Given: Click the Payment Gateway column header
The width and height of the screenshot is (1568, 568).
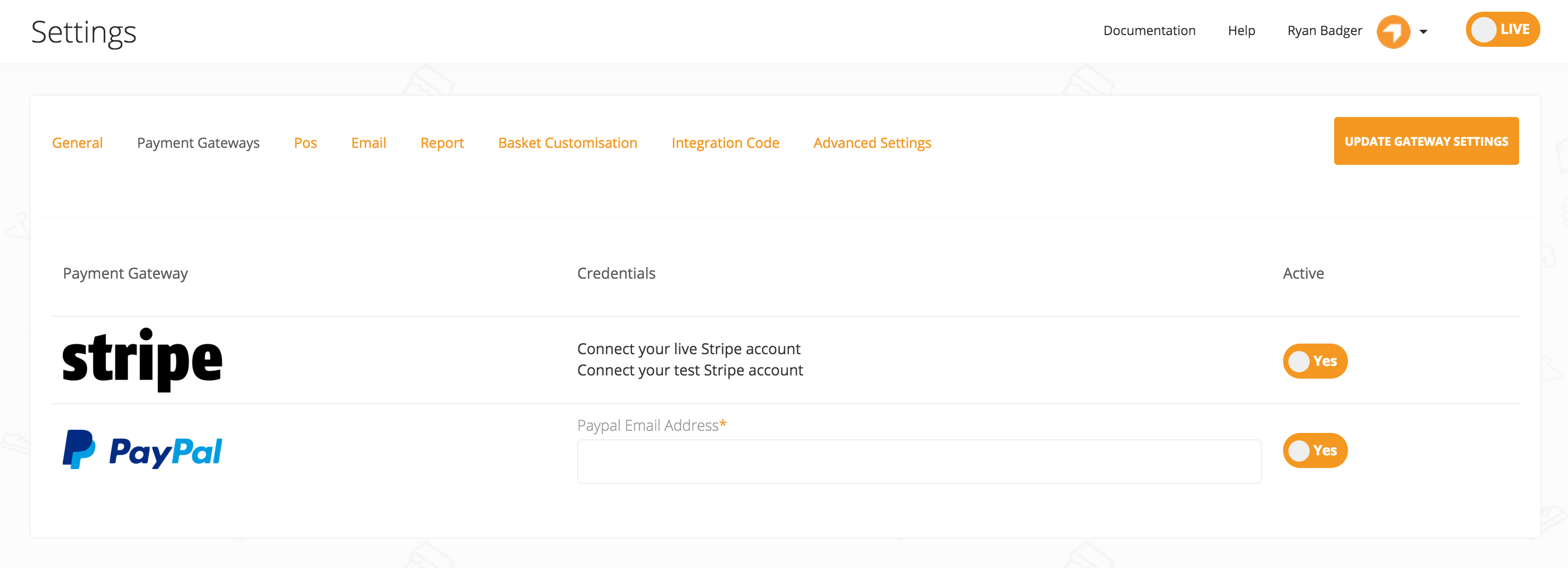Looking at the screenshot, I should coord(125,273).
